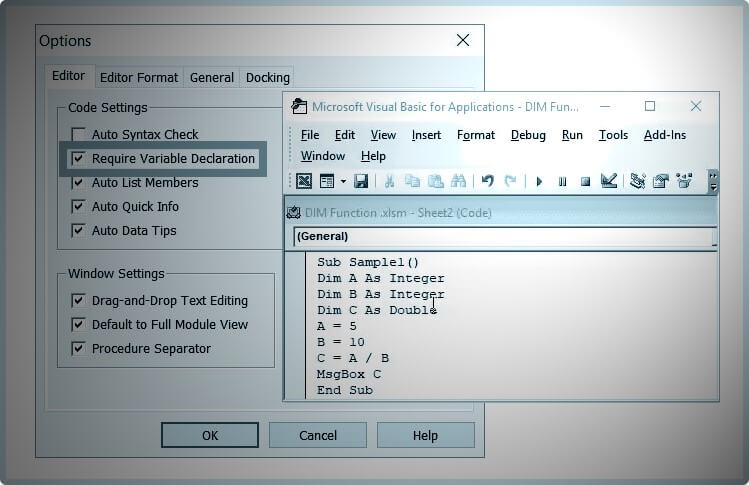Screen dimensions: 749x485
Task: Select the Editor tab in Options
Action: click(69, 76)
